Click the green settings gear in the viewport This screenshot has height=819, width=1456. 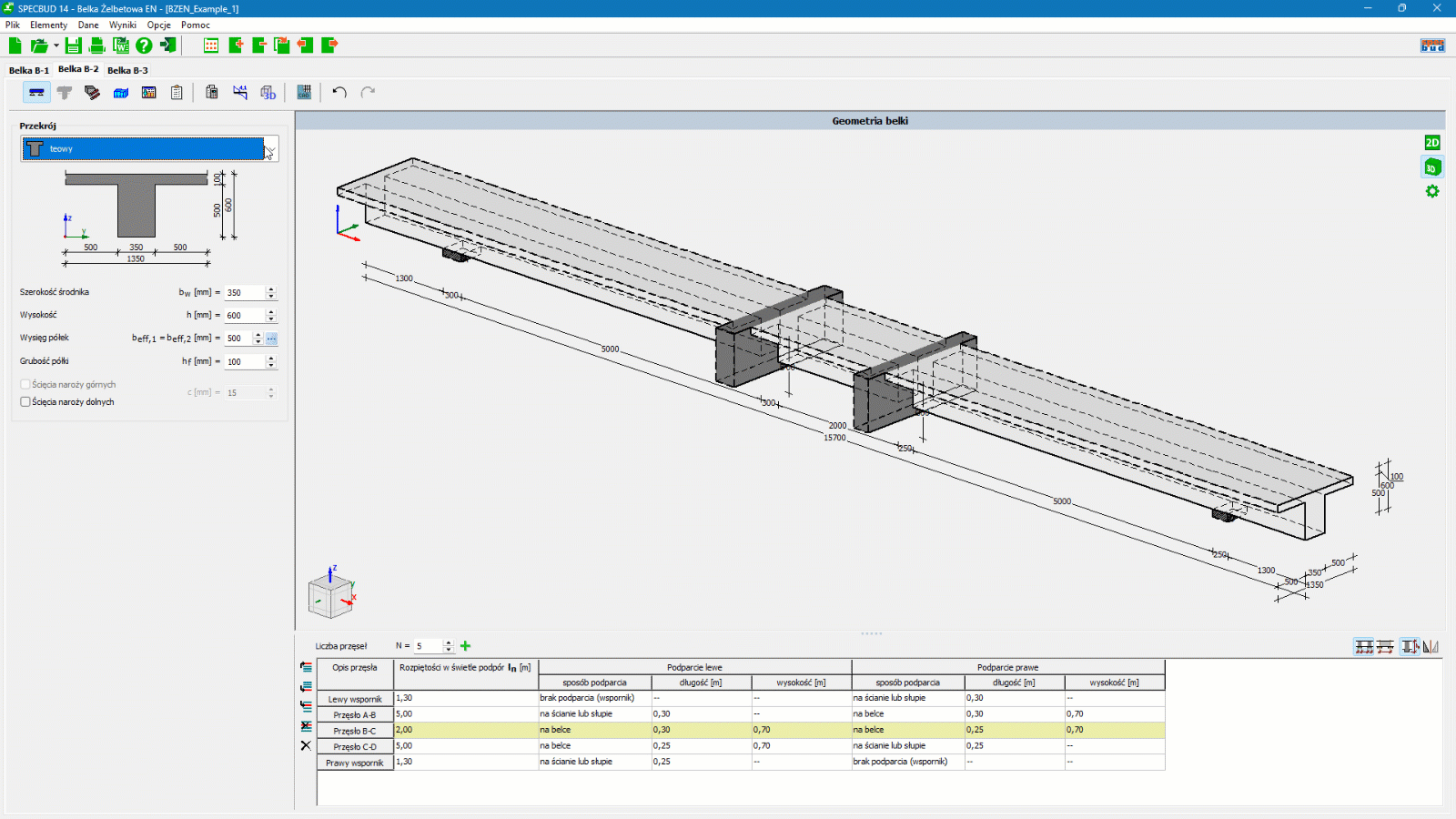tap(1432, 191)
